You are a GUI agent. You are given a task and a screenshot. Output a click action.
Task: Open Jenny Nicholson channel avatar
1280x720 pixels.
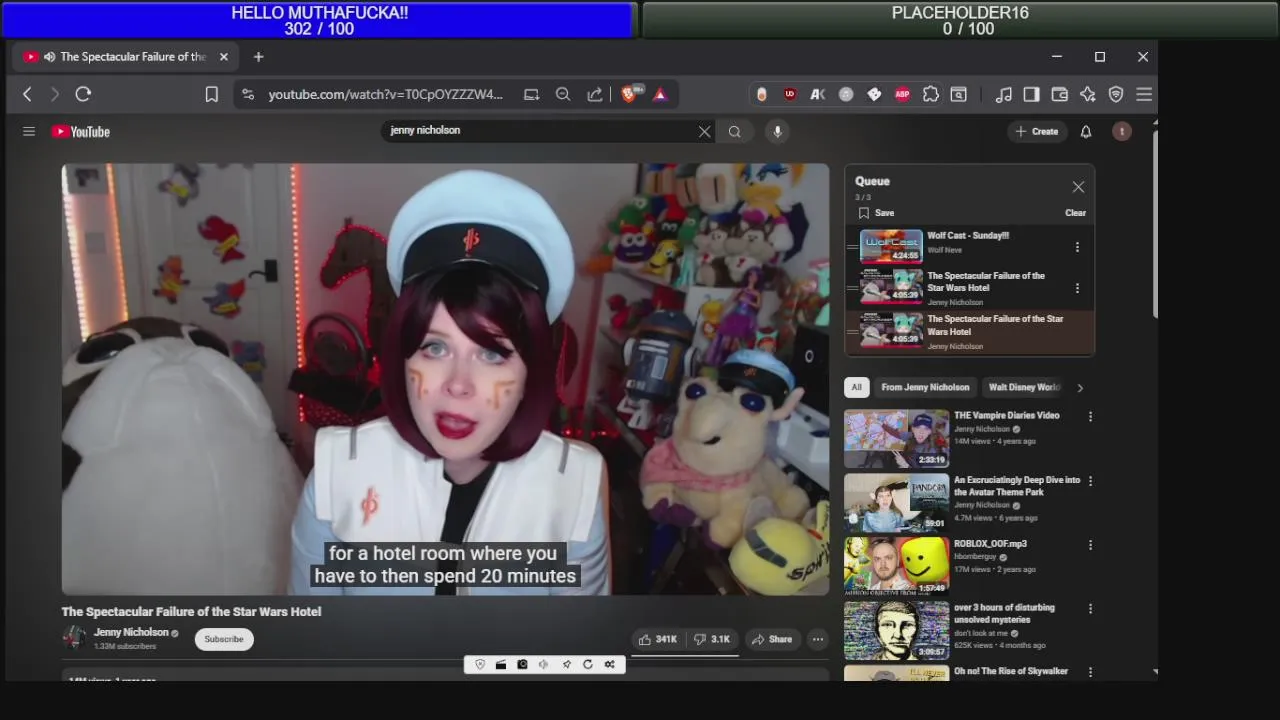tap(74, 638)
